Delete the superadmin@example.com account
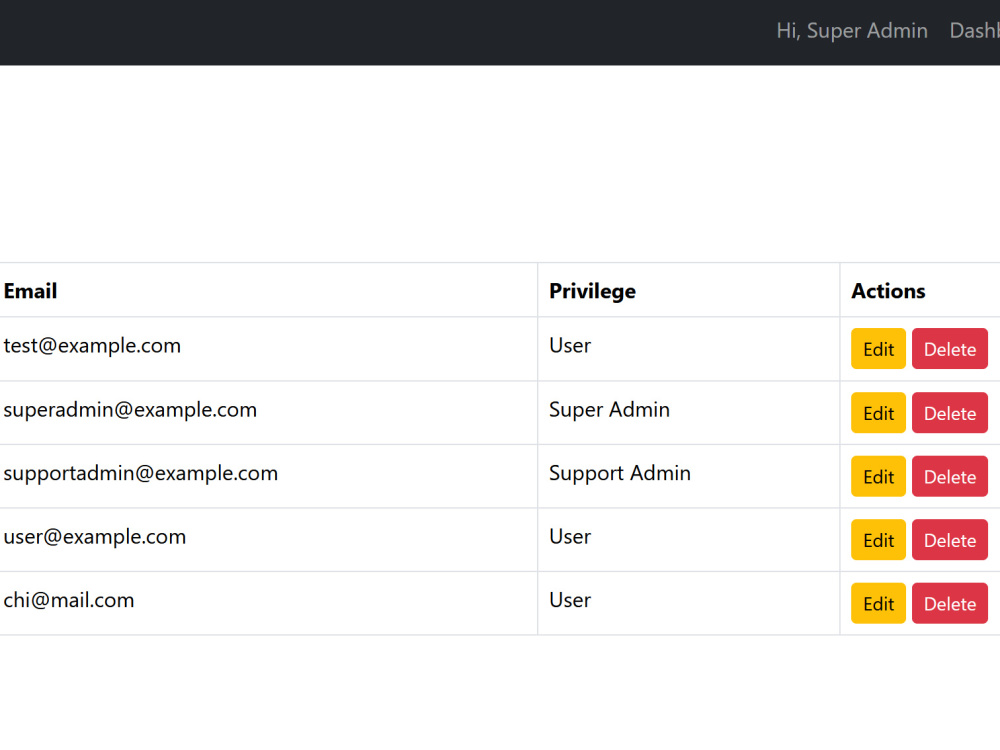The width and height of the screenshot is (1000, 750). click(x=950, y=413)
